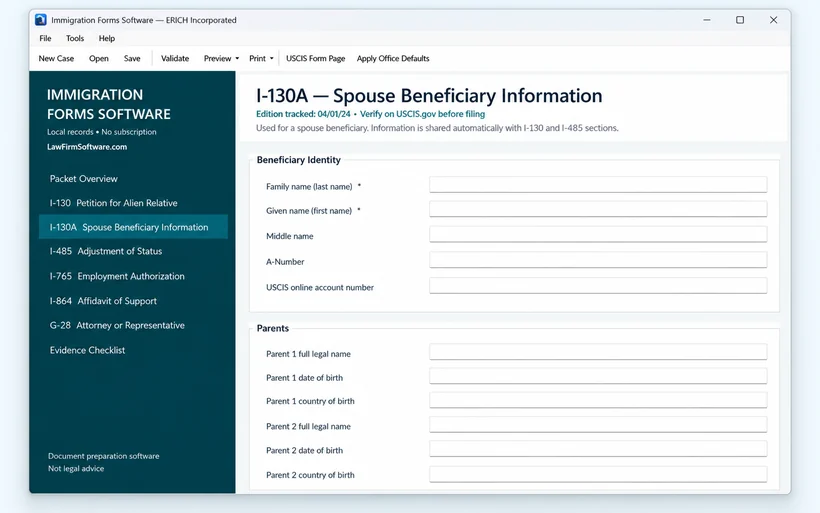Click the Parent 1 date of birth field

tap(598, 376)
